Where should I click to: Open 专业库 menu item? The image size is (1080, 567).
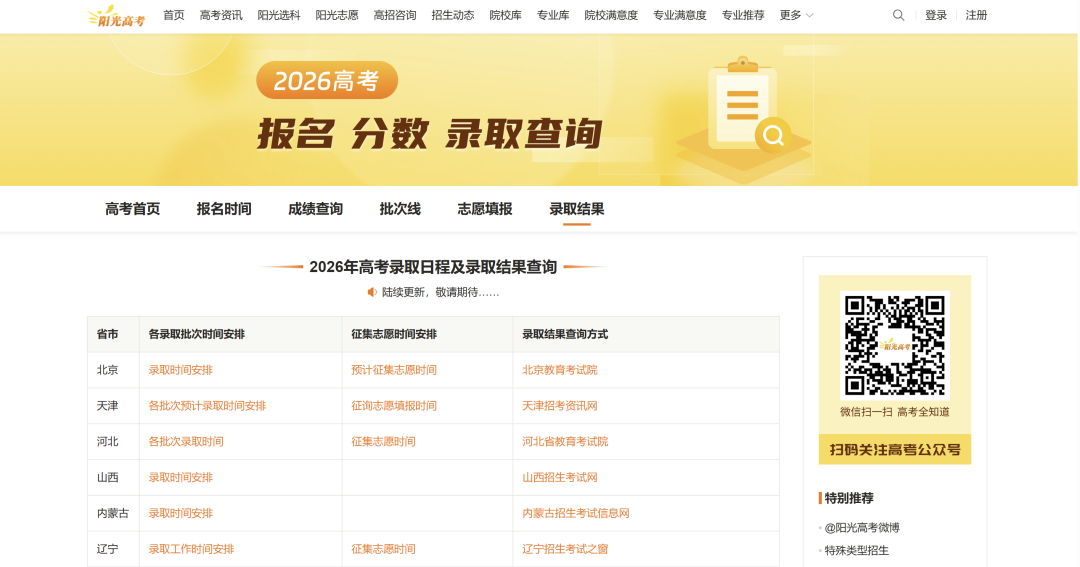click(x=553, y=15)
